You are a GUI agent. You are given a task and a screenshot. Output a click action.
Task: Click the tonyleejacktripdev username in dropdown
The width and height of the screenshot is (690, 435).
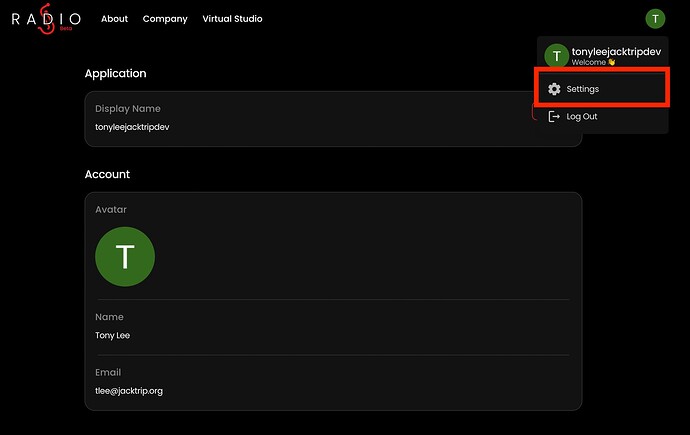pyautogui.click(x=616, y=51)
